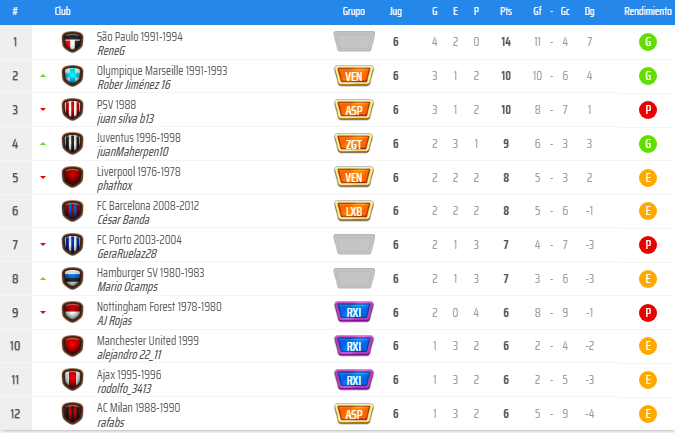This screenshot has height=433, width=675.
Task: Sort by the Rendimiento column header
Action: pyautogui.click(x=647, y=11)
